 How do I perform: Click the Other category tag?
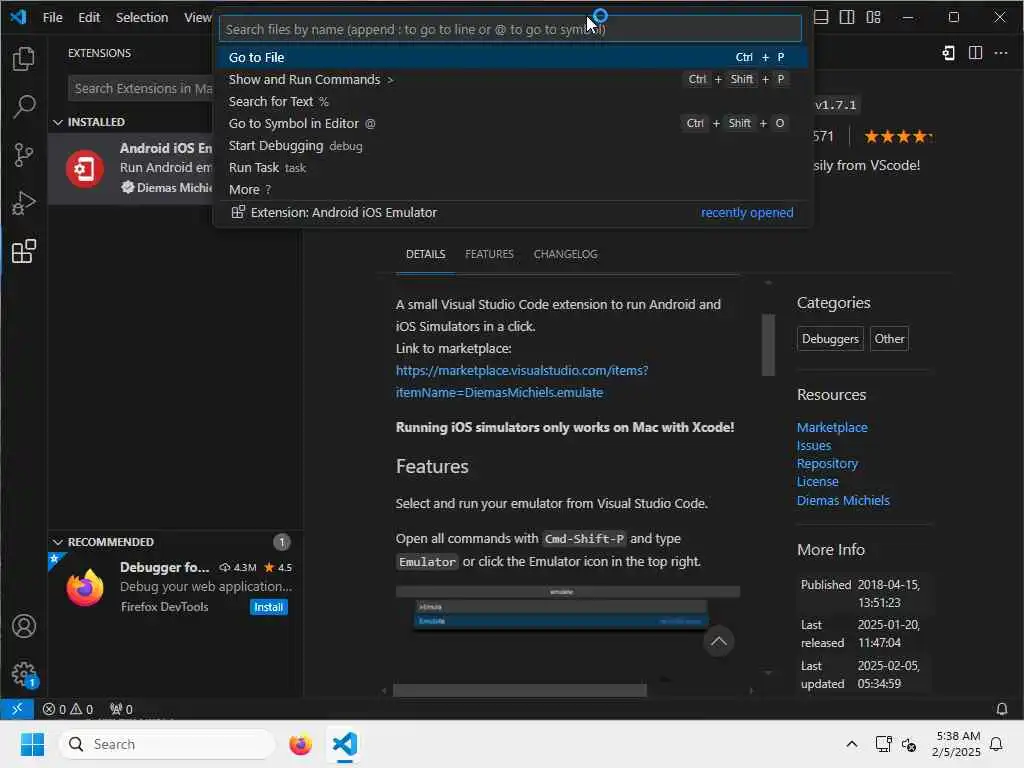pyautogui.click(x=889, y=339)
